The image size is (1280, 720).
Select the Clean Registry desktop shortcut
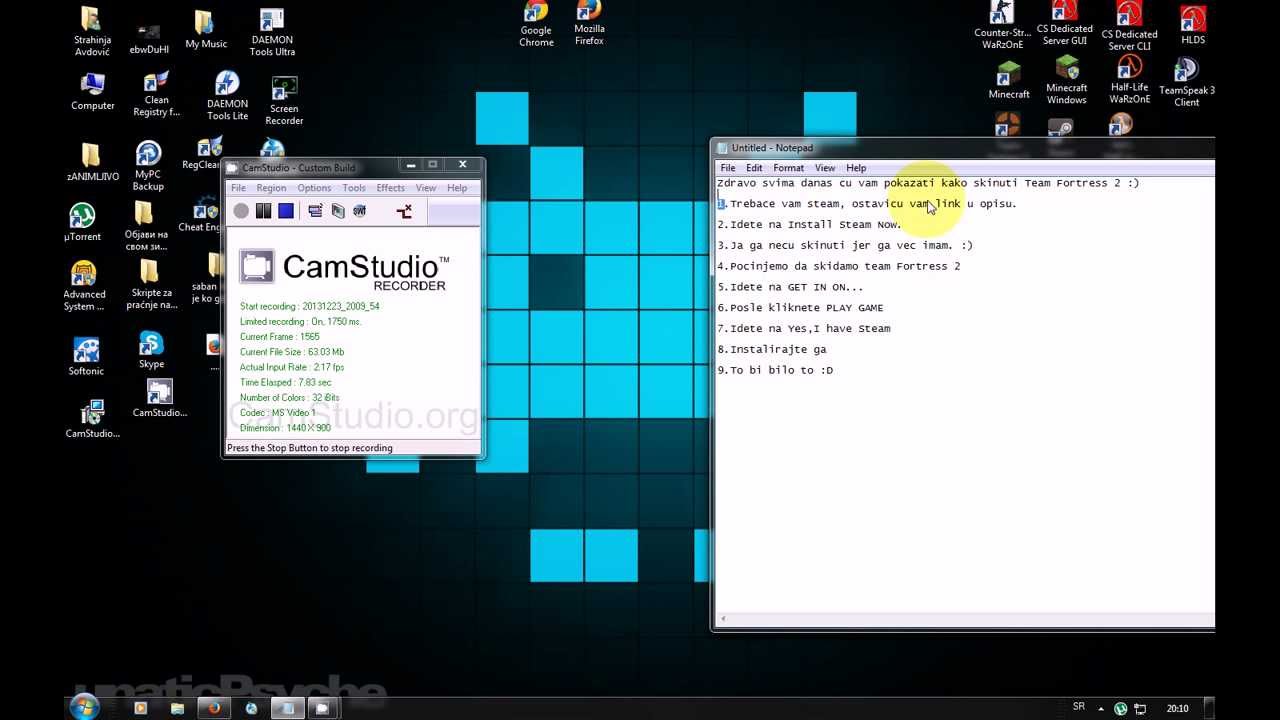157,94
